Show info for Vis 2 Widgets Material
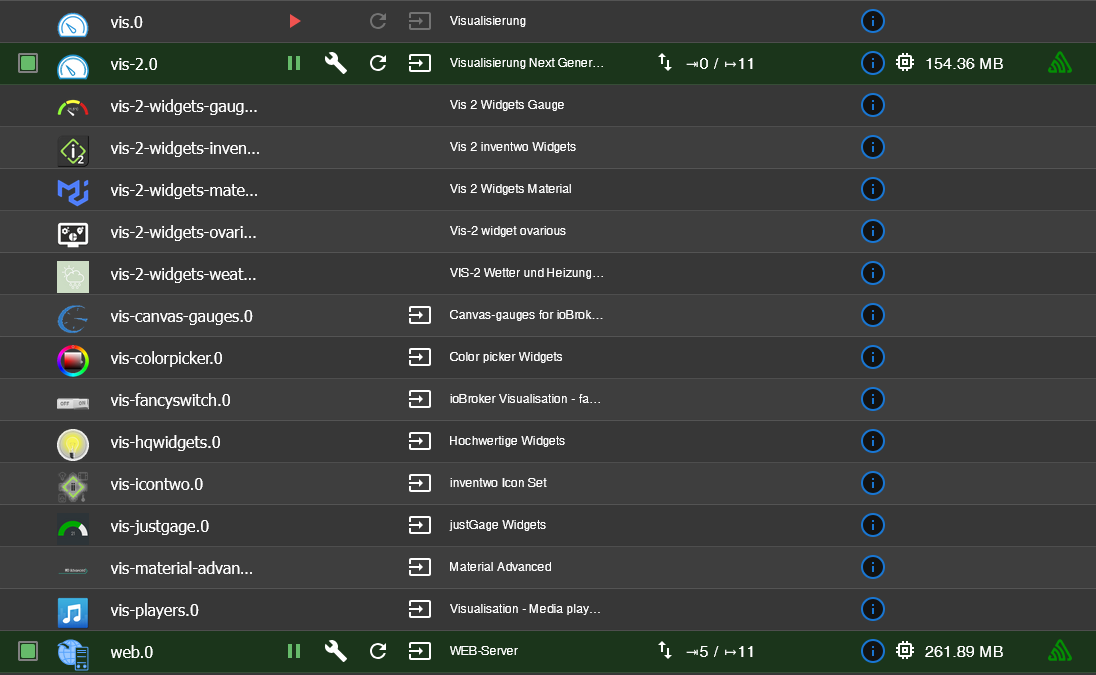 pos(872,188)
